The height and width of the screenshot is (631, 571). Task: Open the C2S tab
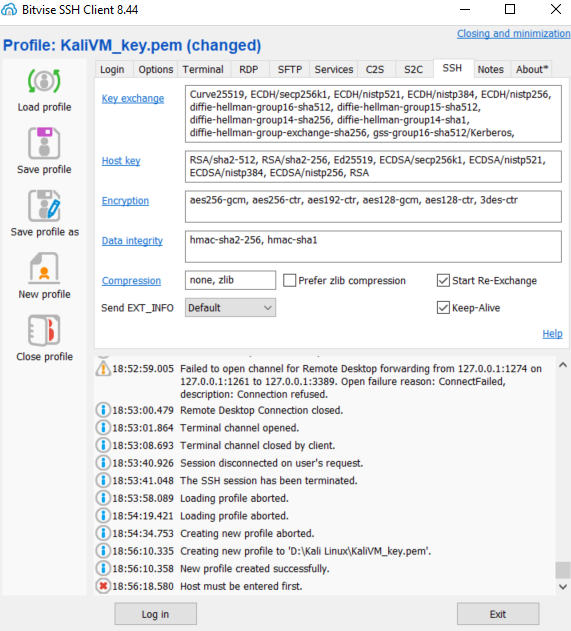(375, 70)
